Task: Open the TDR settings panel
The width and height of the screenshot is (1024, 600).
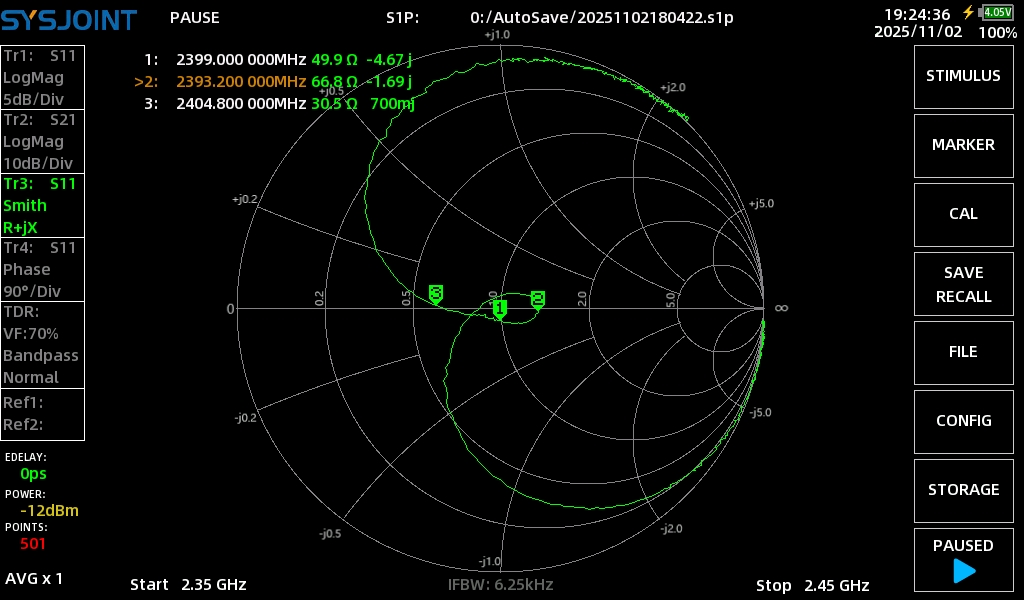Action: pos(42,344)
